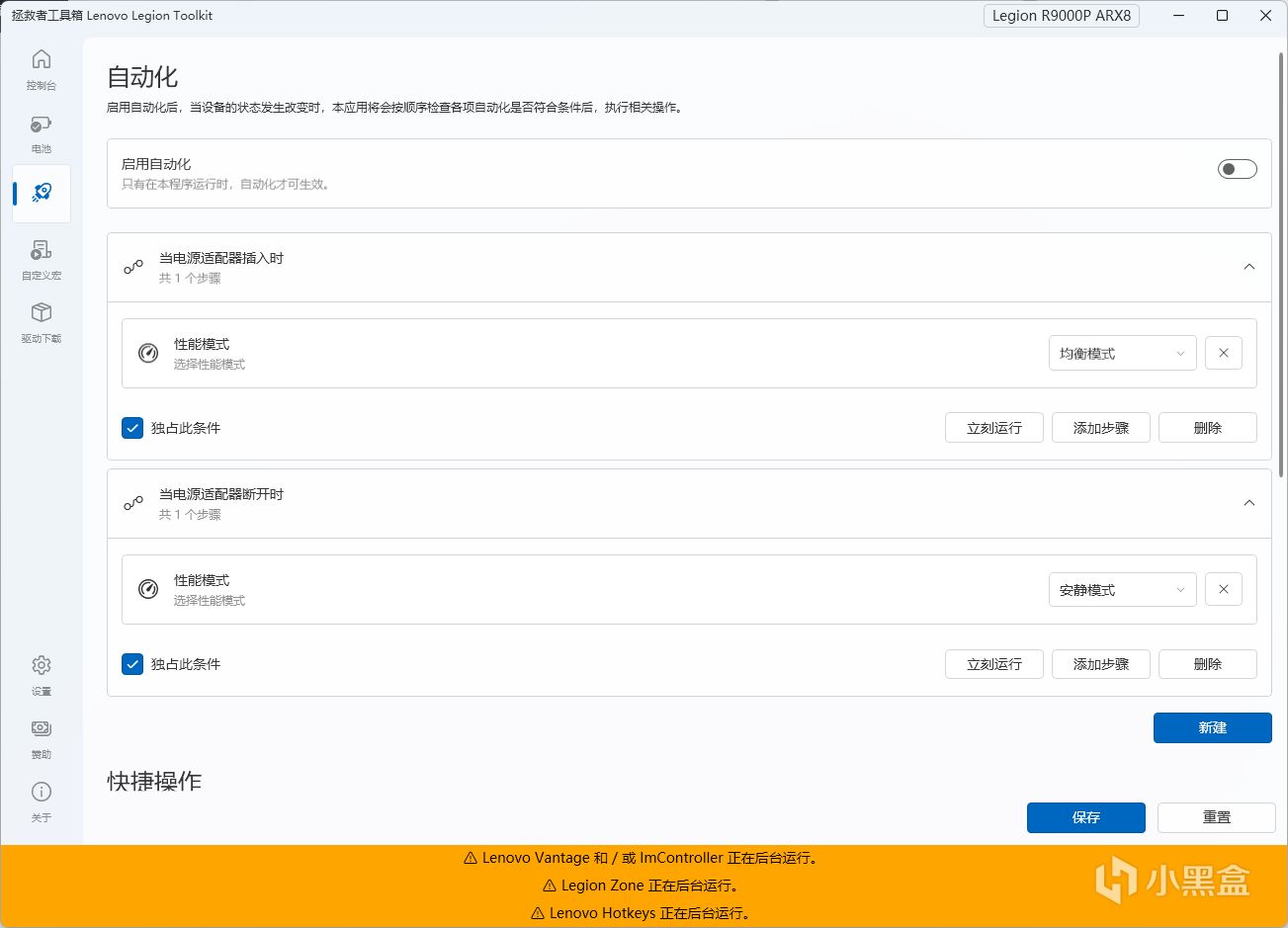Minimize the Lenovo Legion Toolkit window
Viewport: 1288px width, 928px height.
coord(1178,16)
